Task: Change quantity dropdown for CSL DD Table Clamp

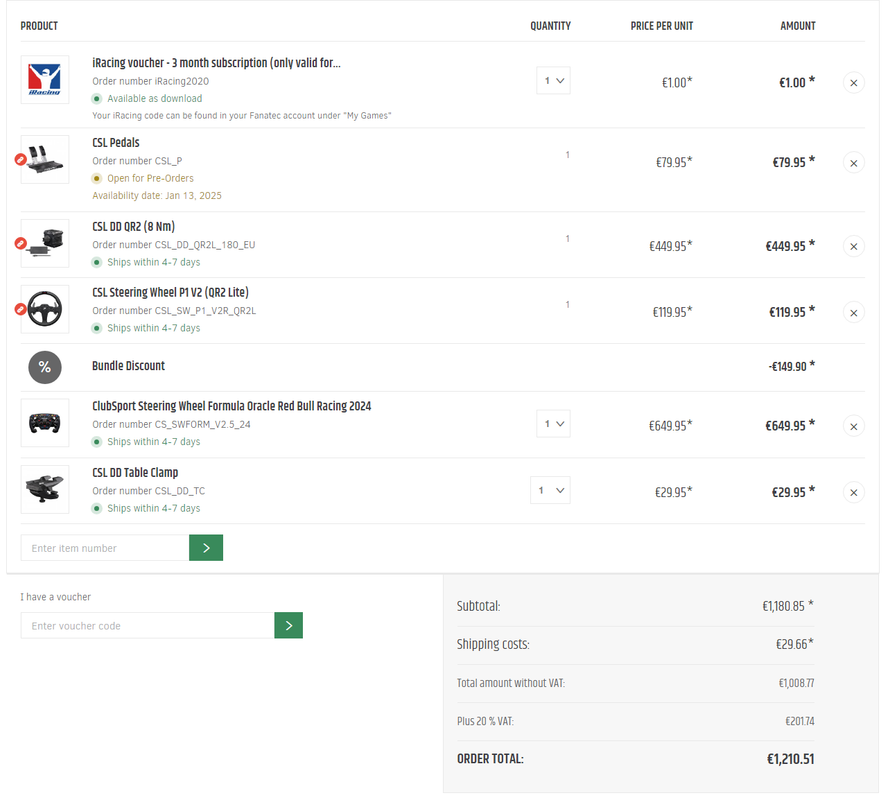Action: tap(550, 490)
